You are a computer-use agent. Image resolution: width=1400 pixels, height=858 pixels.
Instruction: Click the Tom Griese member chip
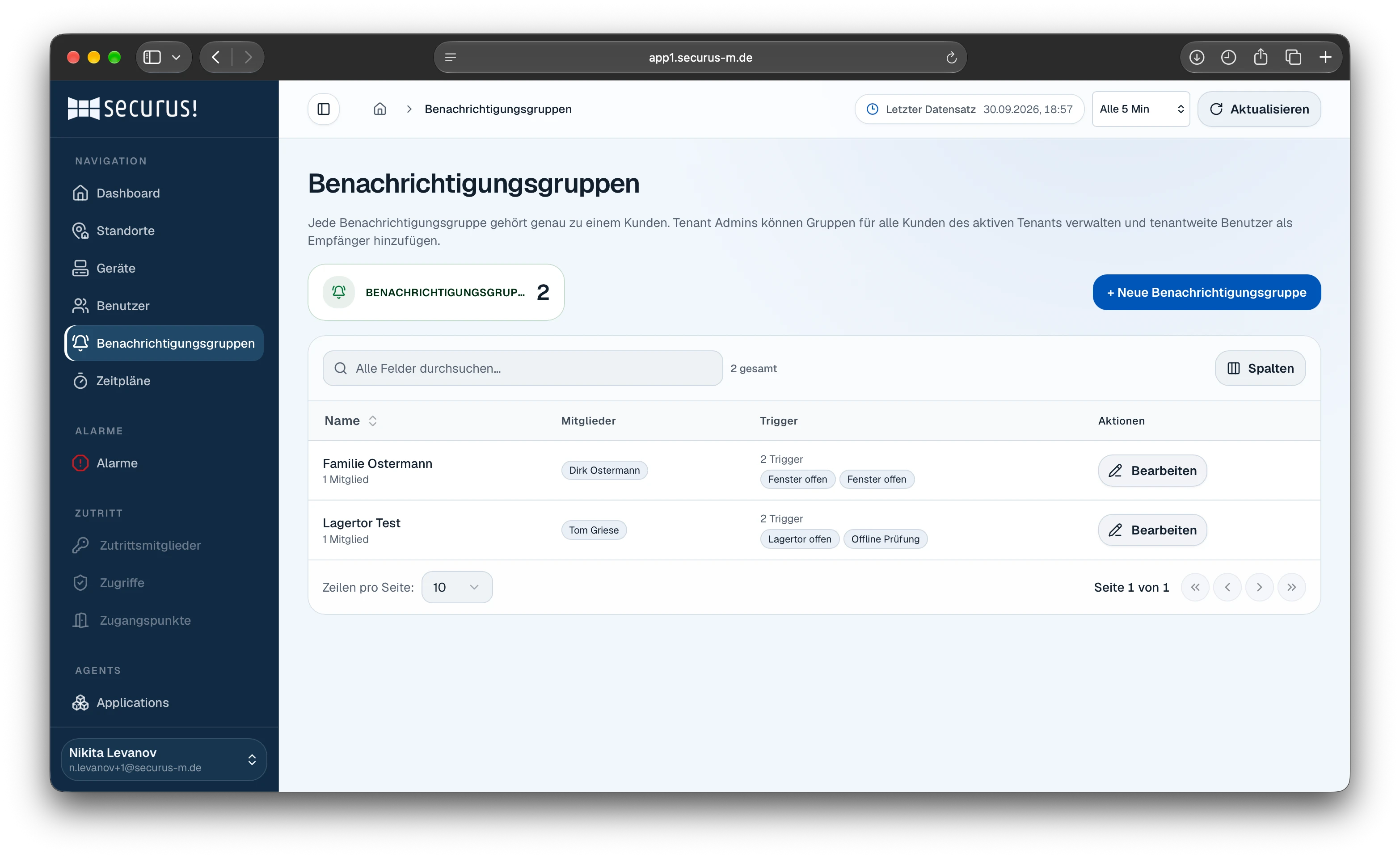[x=594, y=530]
